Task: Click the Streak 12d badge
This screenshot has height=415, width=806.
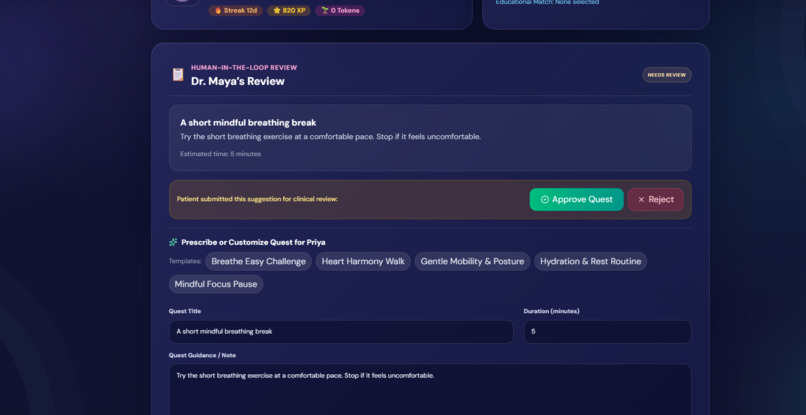Action: click(235, 10)
